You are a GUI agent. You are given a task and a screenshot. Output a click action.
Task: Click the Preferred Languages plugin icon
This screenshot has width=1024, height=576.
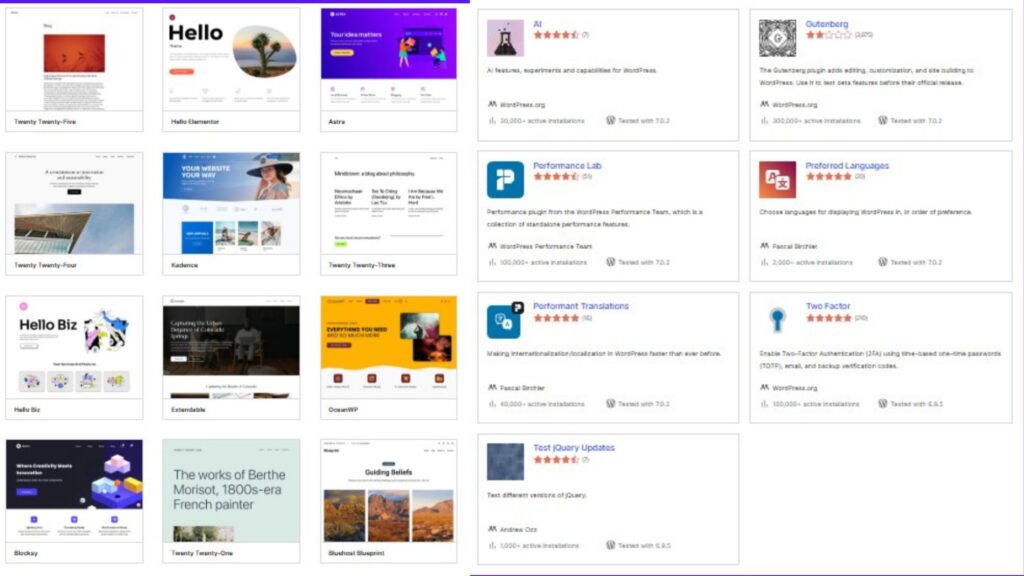[777, 180]
